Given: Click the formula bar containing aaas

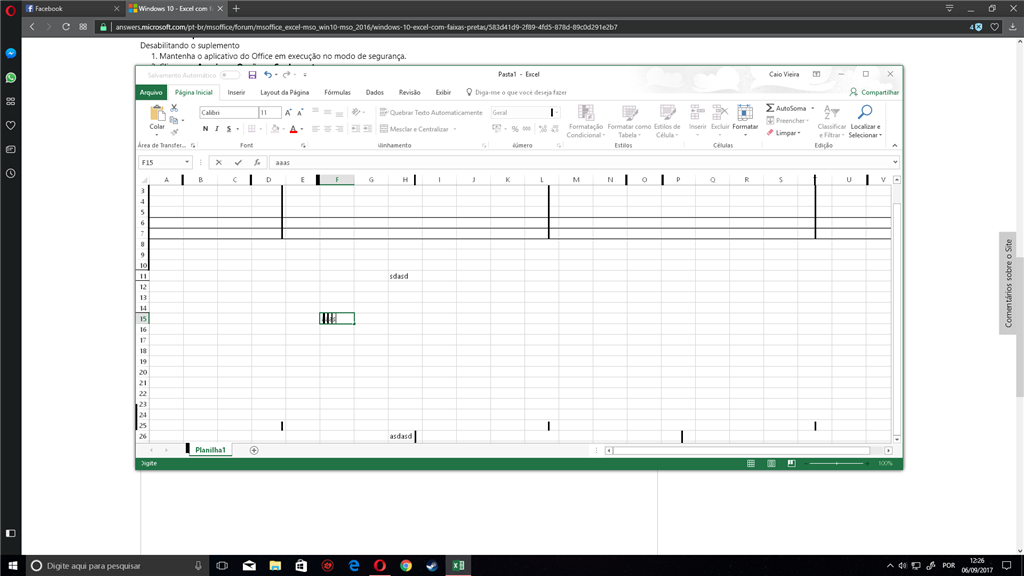Looking at the screenshot, I should click(x=580, y=163).
